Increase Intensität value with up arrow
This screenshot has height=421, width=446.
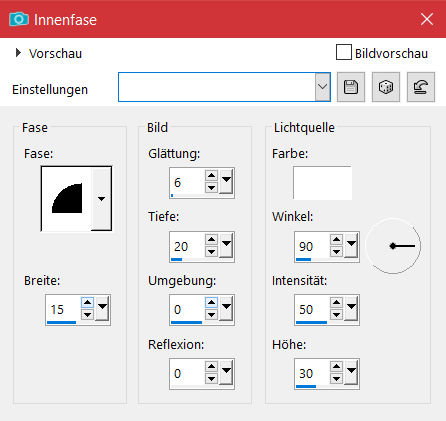point(336,303)
